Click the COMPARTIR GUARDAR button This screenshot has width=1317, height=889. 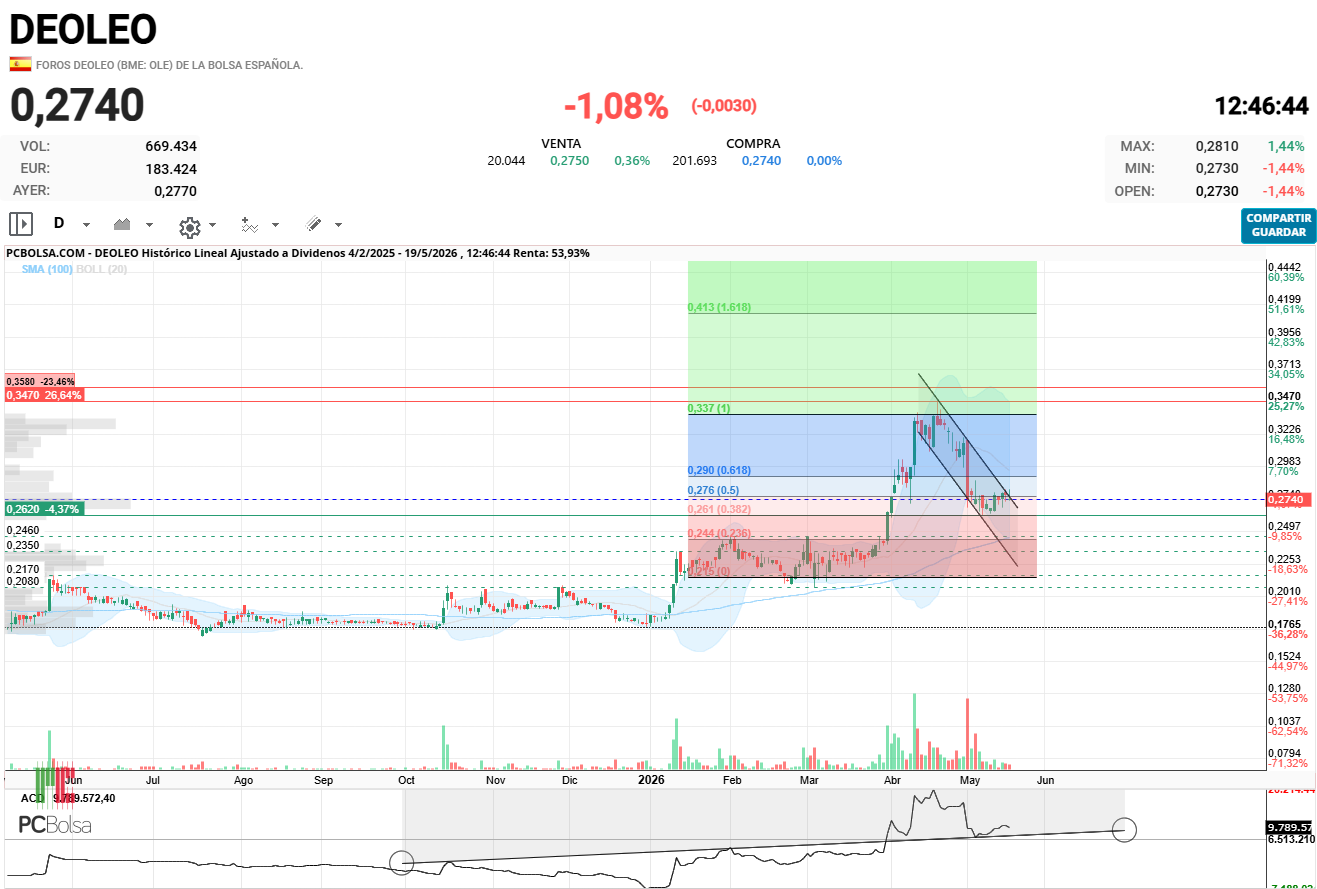[1279, 225]
